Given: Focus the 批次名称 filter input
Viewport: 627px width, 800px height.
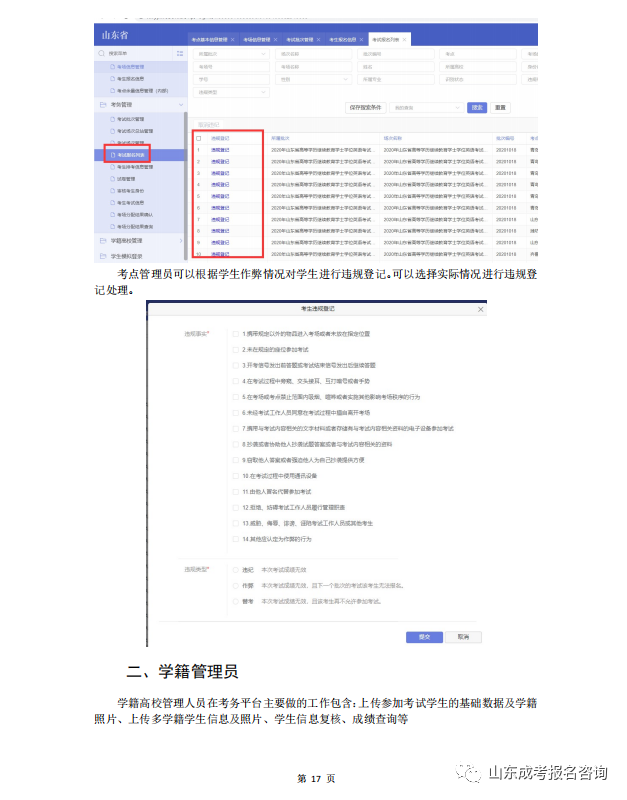Looking at the screenshot, I should (x=313, y=54).
